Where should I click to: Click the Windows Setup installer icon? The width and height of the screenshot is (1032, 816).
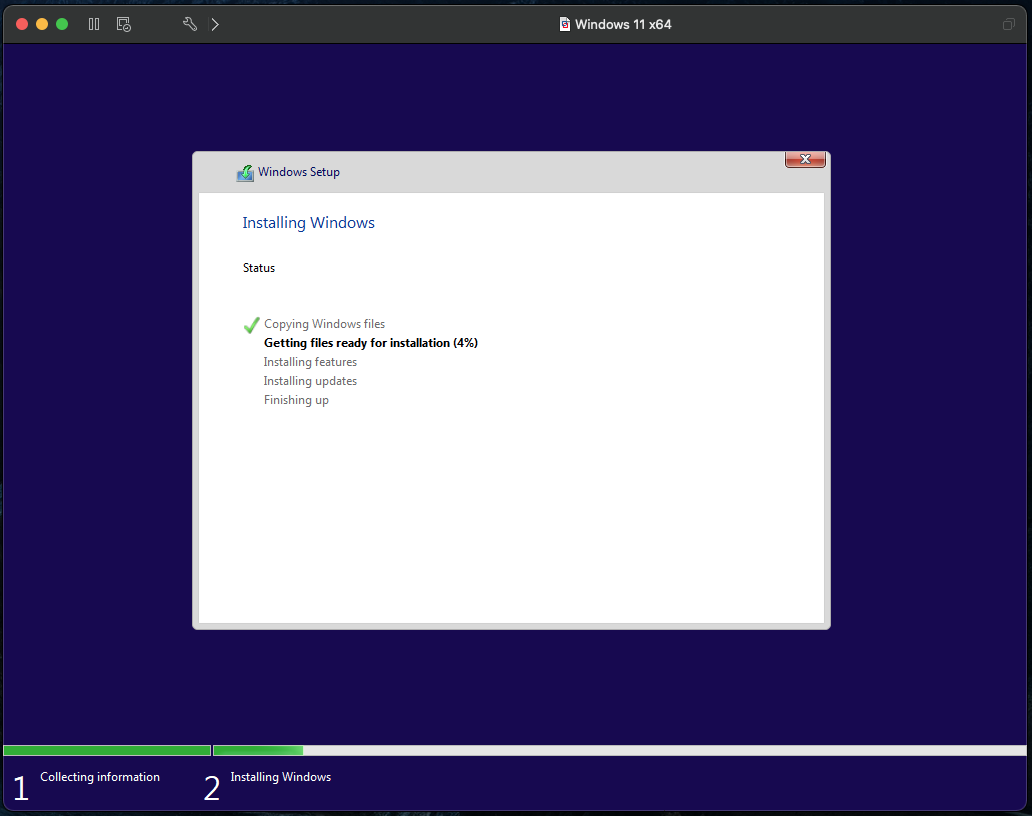coord(245,172)
